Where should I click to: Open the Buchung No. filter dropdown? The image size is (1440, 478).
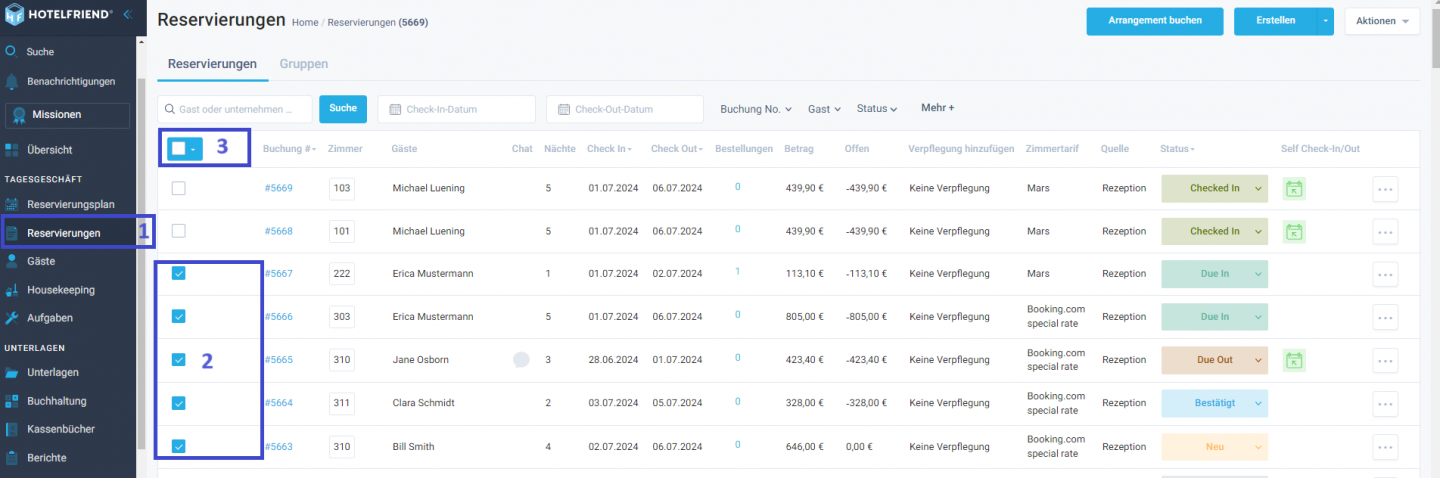pos(756,109)
